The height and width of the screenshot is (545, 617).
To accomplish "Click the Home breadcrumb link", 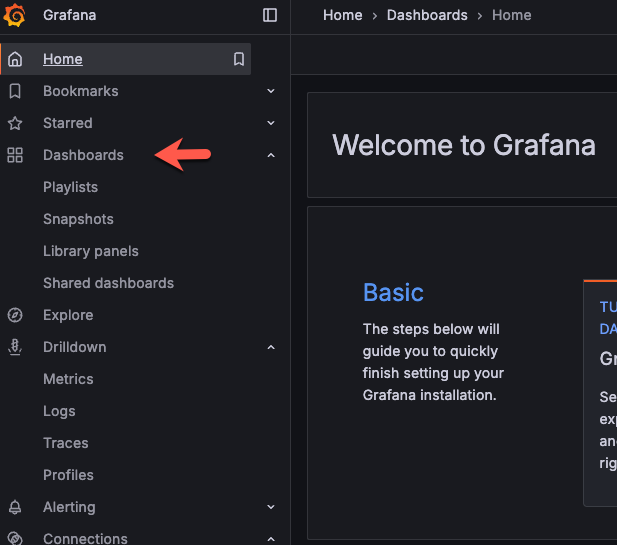I will [x=342, y=15].
